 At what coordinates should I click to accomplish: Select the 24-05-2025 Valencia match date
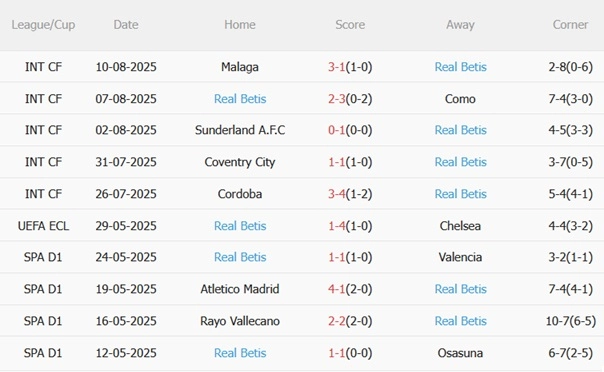point(126,257)
